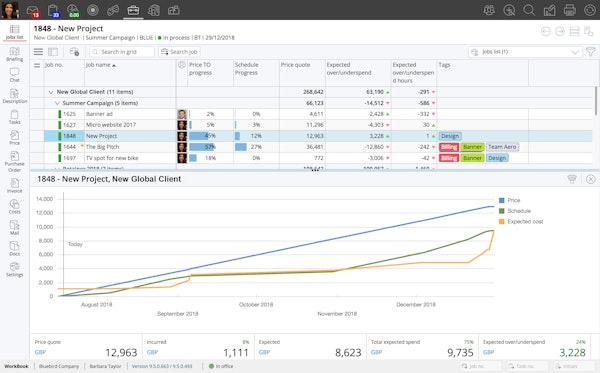Click the Billing tag on TV spot row
This screenshot has height=373, width=600.
[x=449, y=158]
